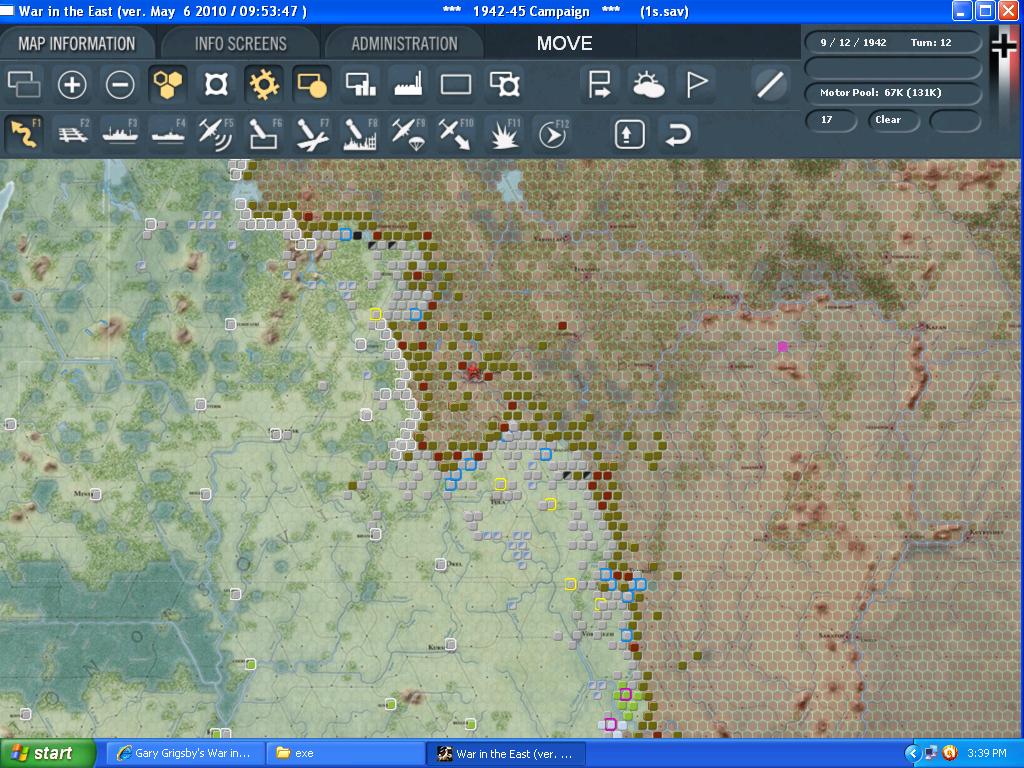Open the INFO SCREENS tab
The width and height of the screenshot is (1024, 768).
pos(240,44)
